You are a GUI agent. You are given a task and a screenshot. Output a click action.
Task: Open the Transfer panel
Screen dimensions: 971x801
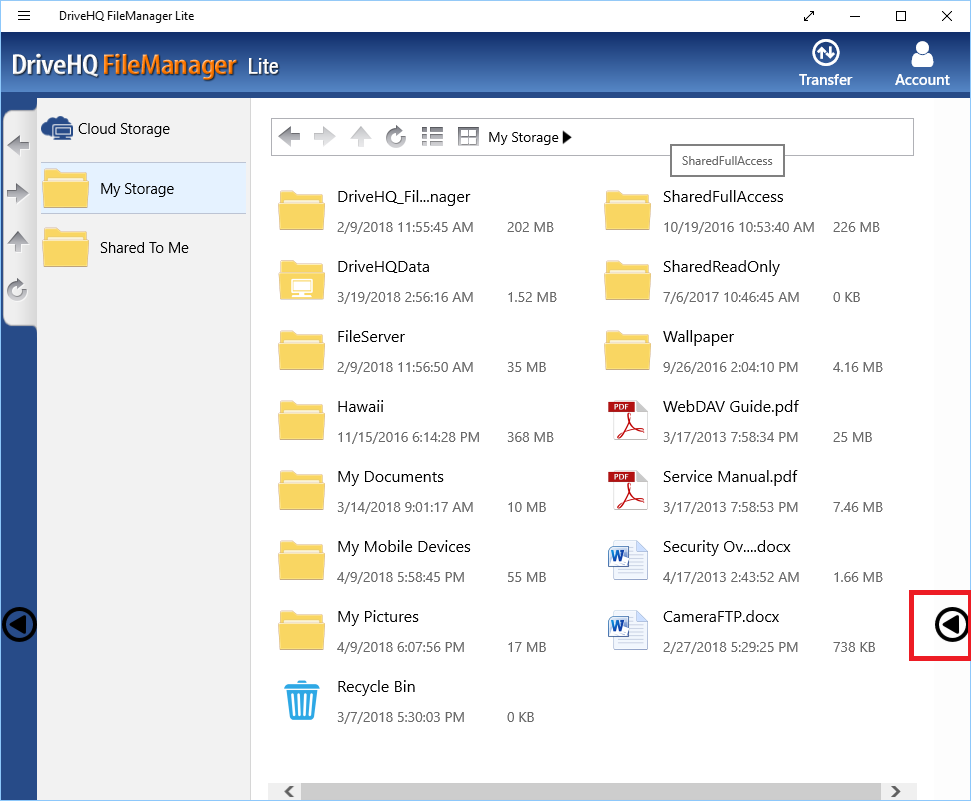[x=825, y=62]
